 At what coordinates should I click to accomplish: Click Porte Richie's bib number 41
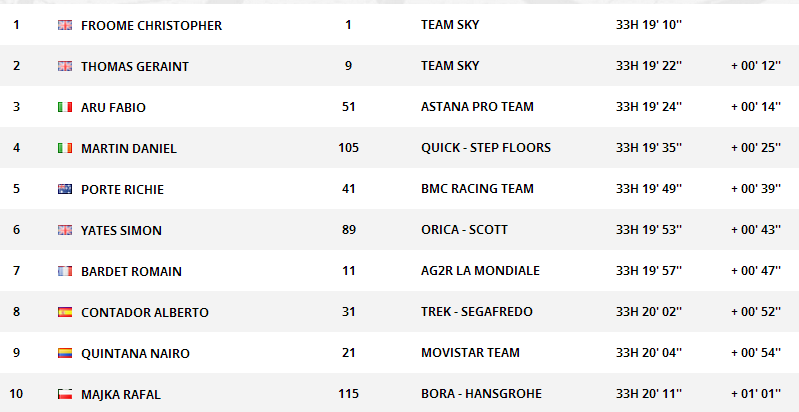(x=349, y=189)
